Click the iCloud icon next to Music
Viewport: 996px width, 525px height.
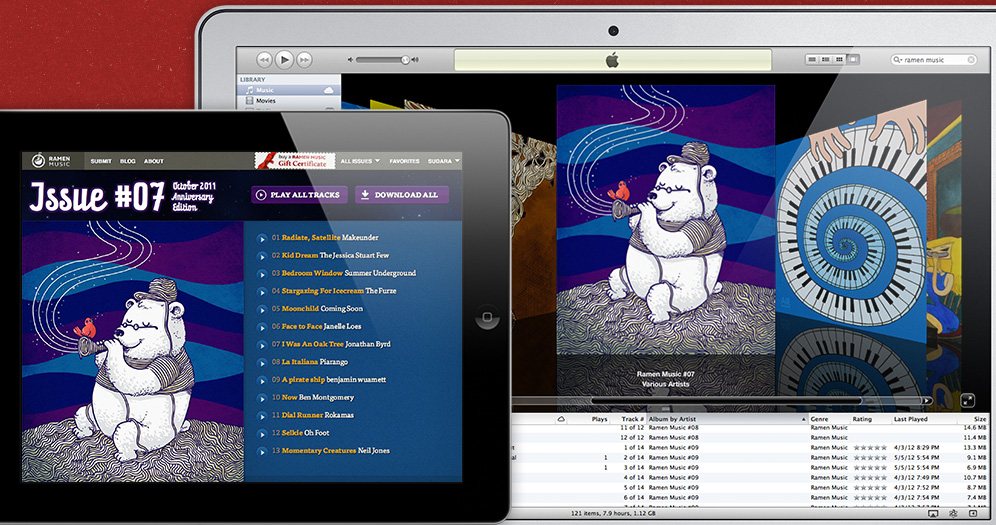click(328, 90)
